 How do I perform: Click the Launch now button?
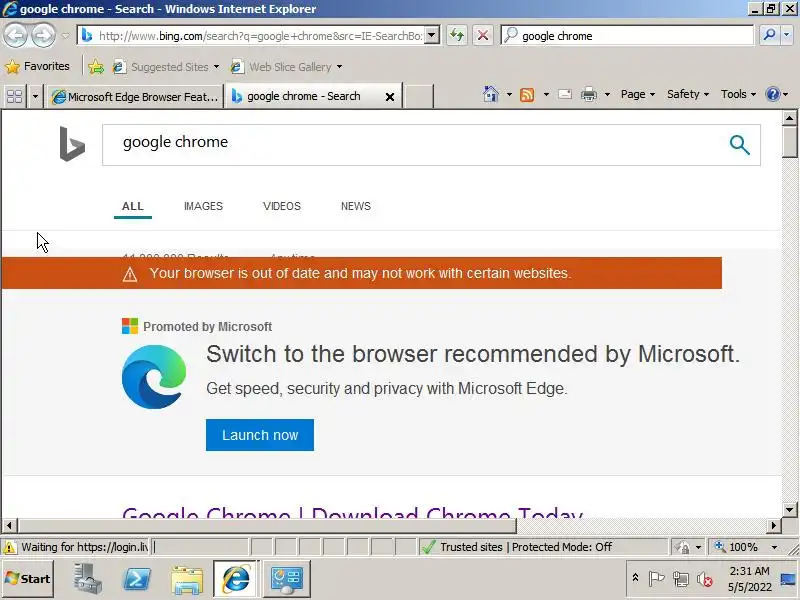(x=260, y=435)
